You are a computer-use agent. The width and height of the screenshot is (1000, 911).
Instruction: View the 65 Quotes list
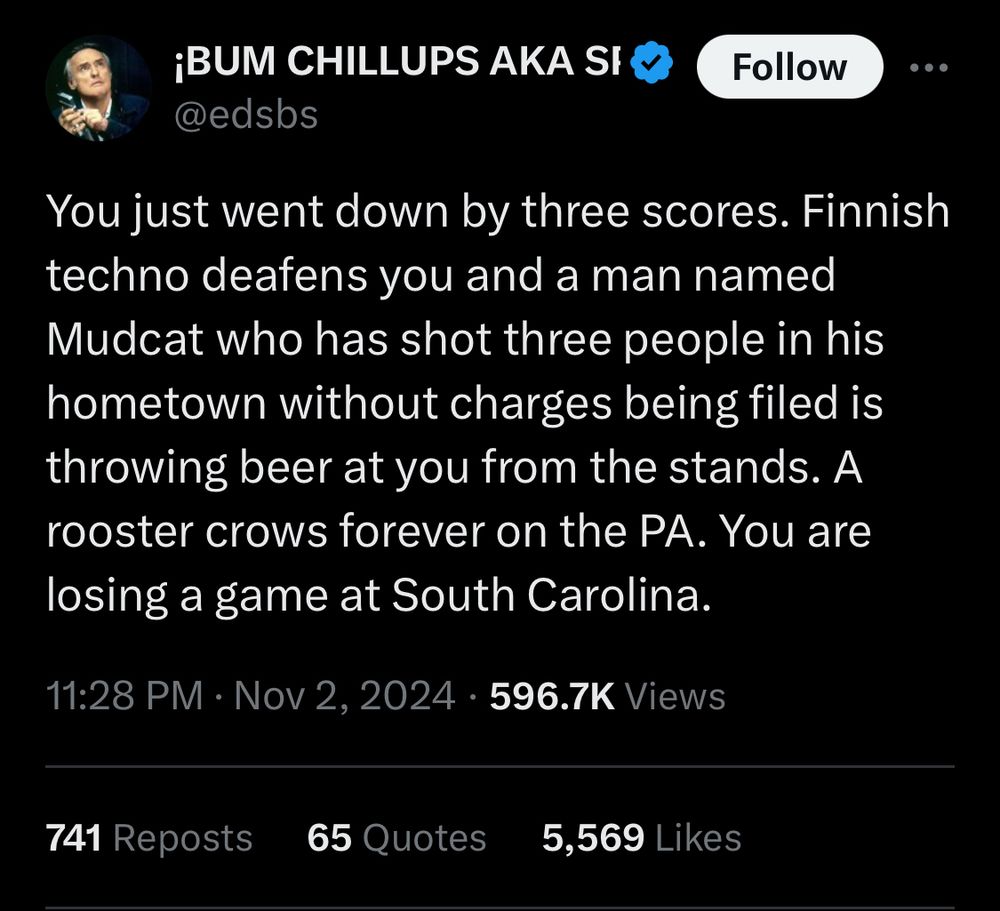[x=397, y=838]
